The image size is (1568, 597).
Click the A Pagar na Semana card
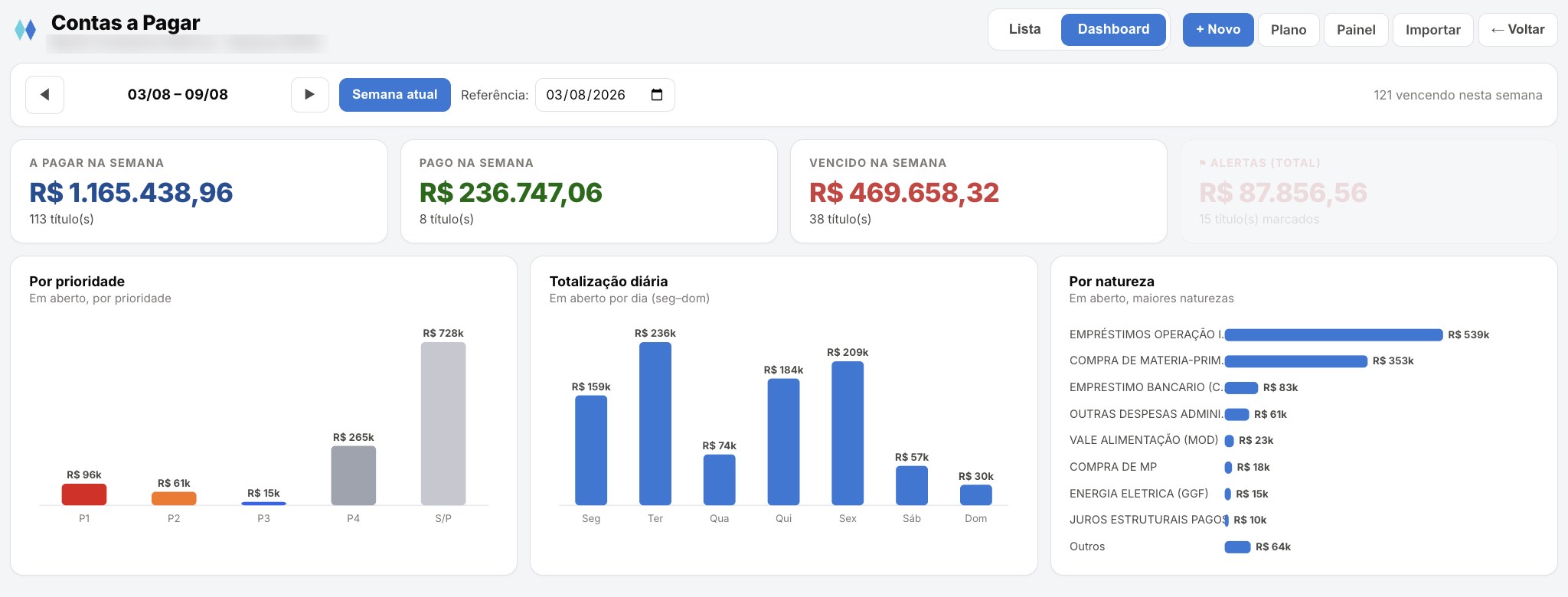click(x=199, y=191)
